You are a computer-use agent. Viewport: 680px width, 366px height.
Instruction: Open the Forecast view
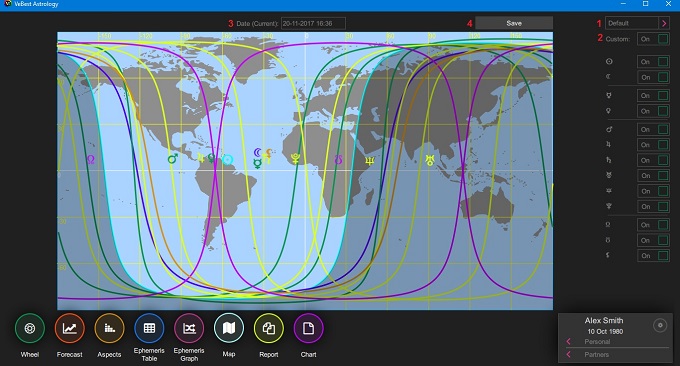click(69, 328)
